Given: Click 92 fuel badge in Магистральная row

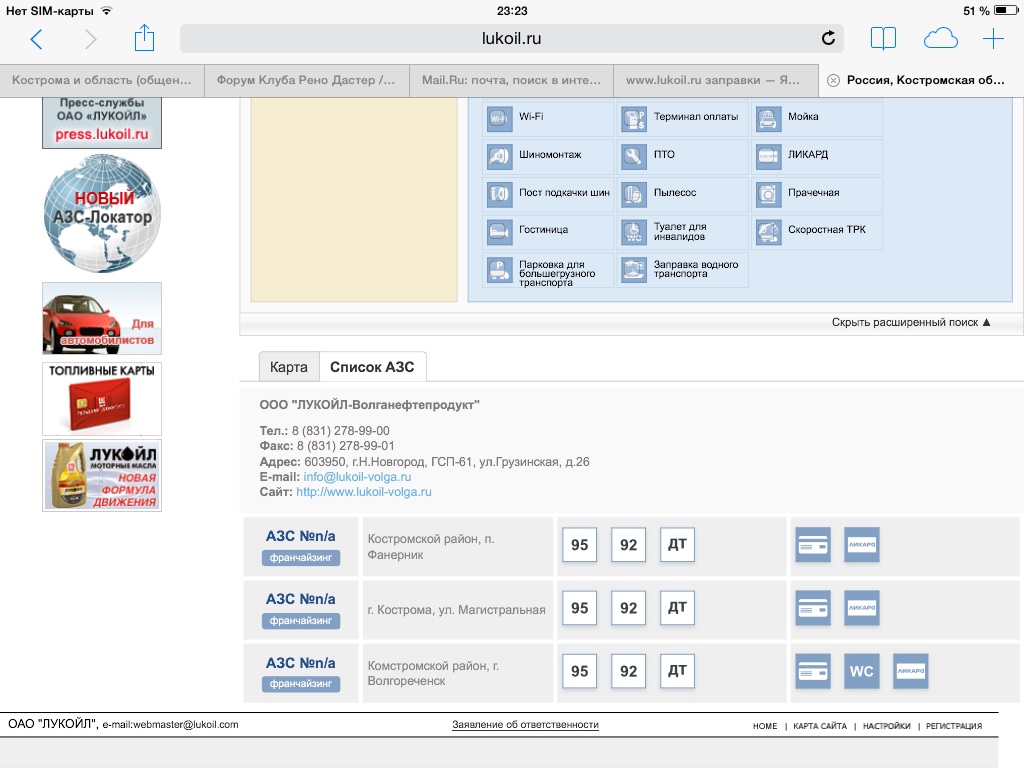Looking at the screenshot, I should 628,608.
